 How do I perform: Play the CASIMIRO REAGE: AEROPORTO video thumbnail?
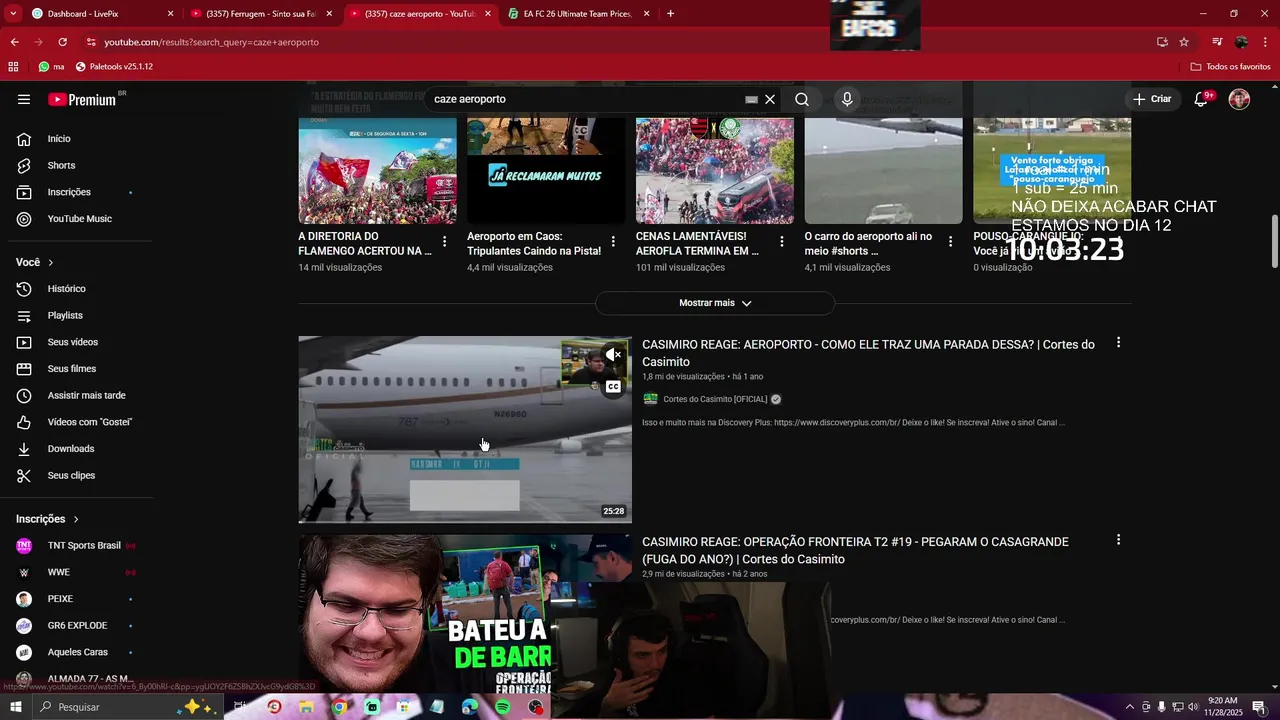(465, 429)
